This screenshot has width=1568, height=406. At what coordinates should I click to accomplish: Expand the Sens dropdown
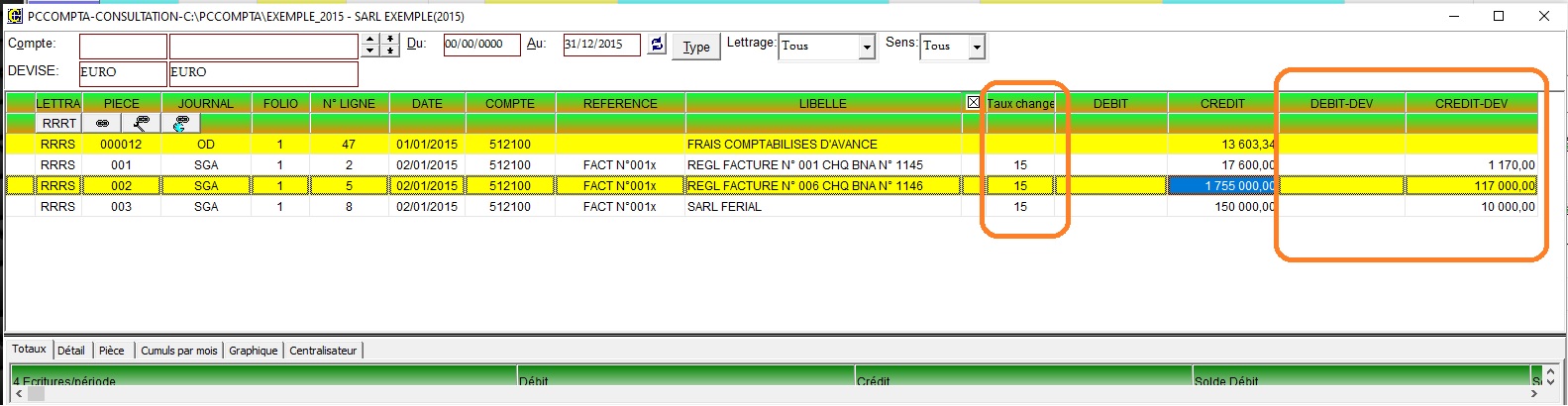pos(977,47)
